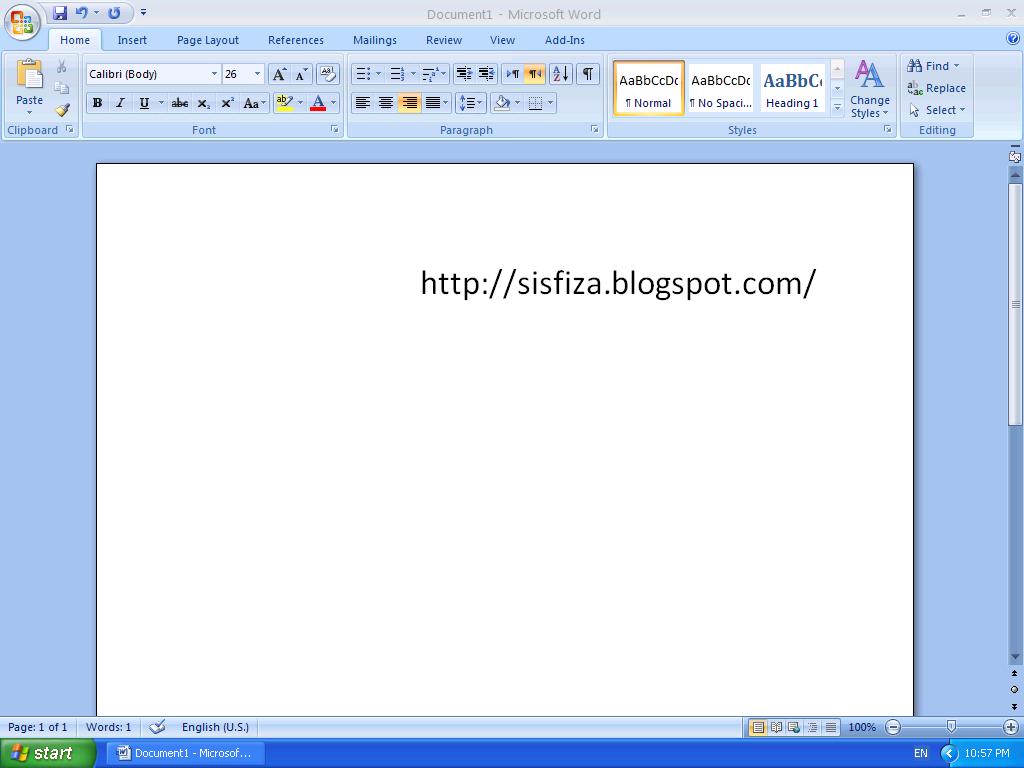Click the Windows start button
This screenshot has width=1024, height=768.
[x=48, y=753]
